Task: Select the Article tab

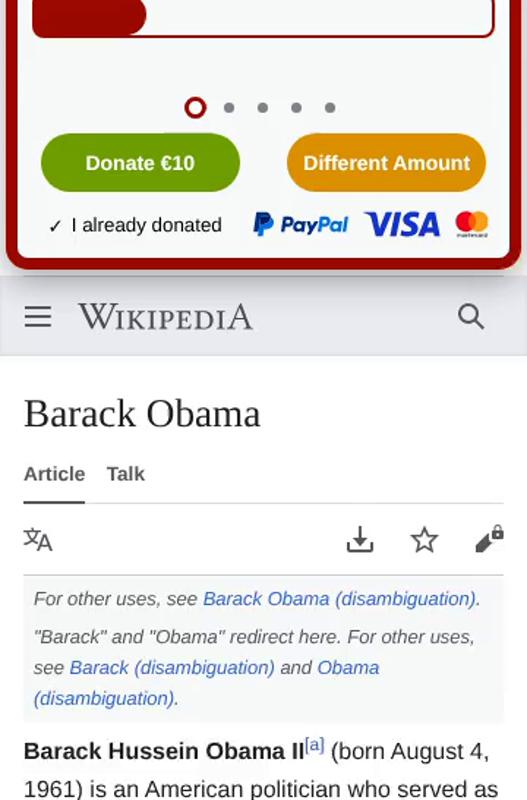Action: tap(54, 474)
